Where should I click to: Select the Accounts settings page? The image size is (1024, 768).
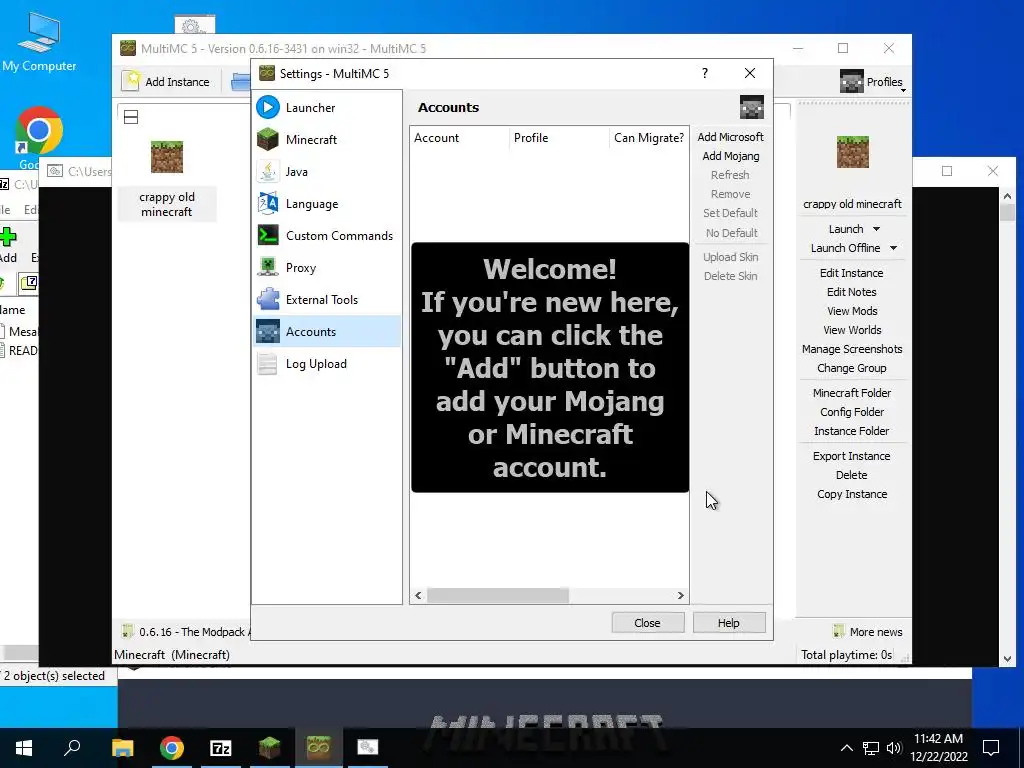[x=327, y=331]
